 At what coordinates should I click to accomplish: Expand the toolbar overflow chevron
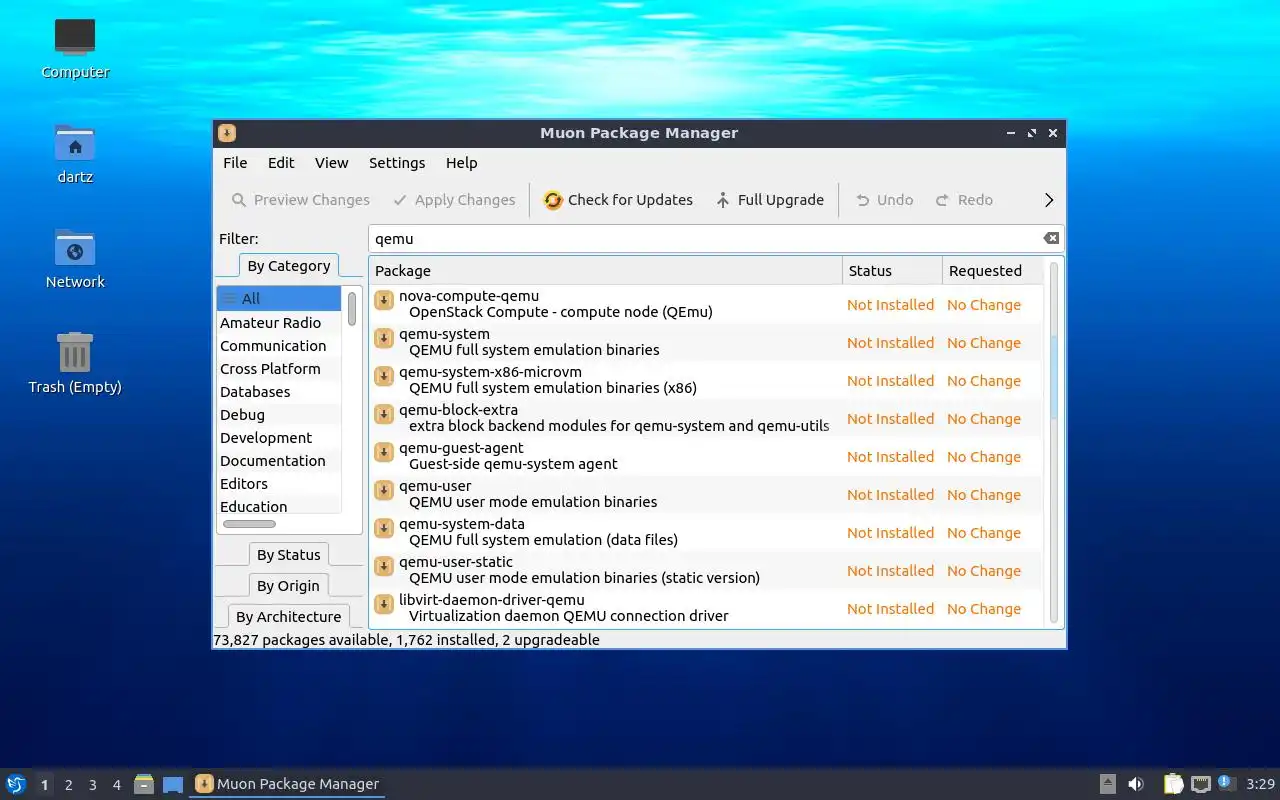coord(1049,200)
